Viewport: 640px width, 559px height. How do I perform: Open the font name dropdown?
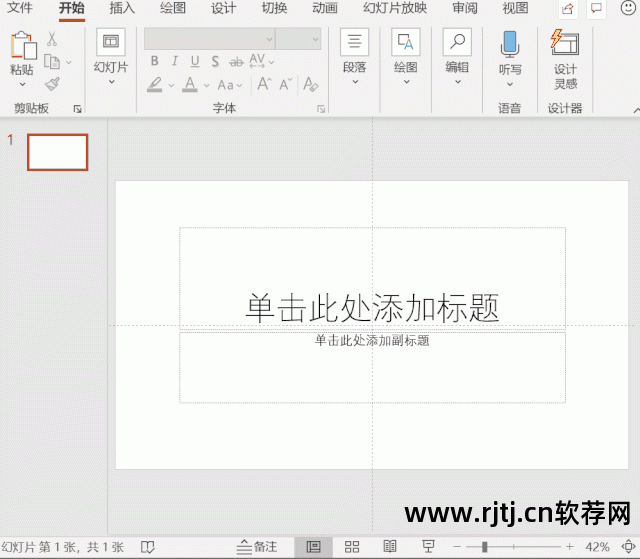point(269,39)
